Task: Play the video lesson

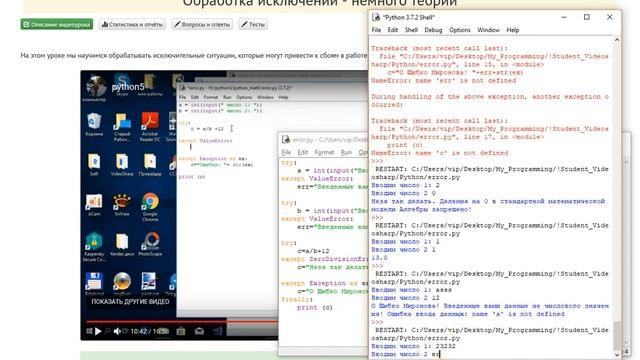Action: pyautogui.click(x=98, y=331)
